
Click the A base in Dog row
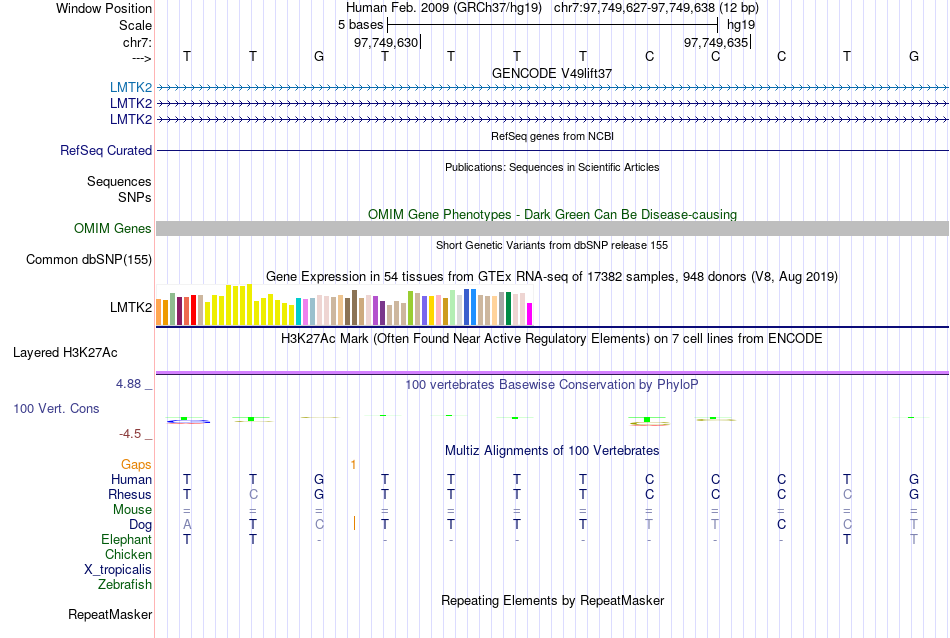[x=187, y=525]
